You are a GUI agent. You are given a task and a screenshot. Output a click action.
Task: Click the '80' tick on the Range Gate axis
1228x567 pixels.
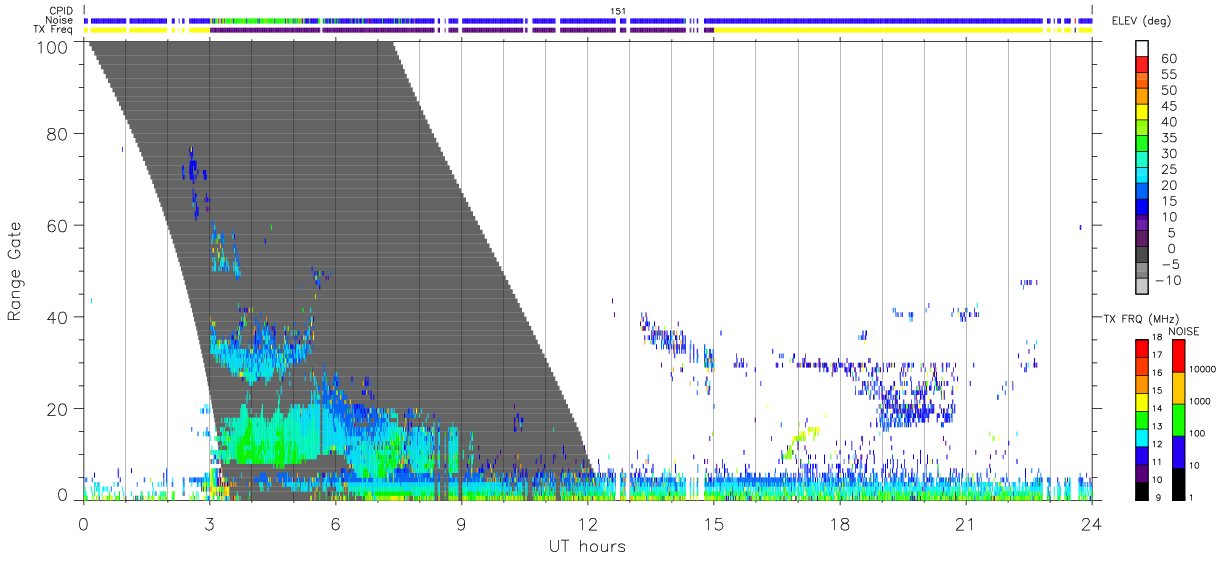[x=58, y=133]
